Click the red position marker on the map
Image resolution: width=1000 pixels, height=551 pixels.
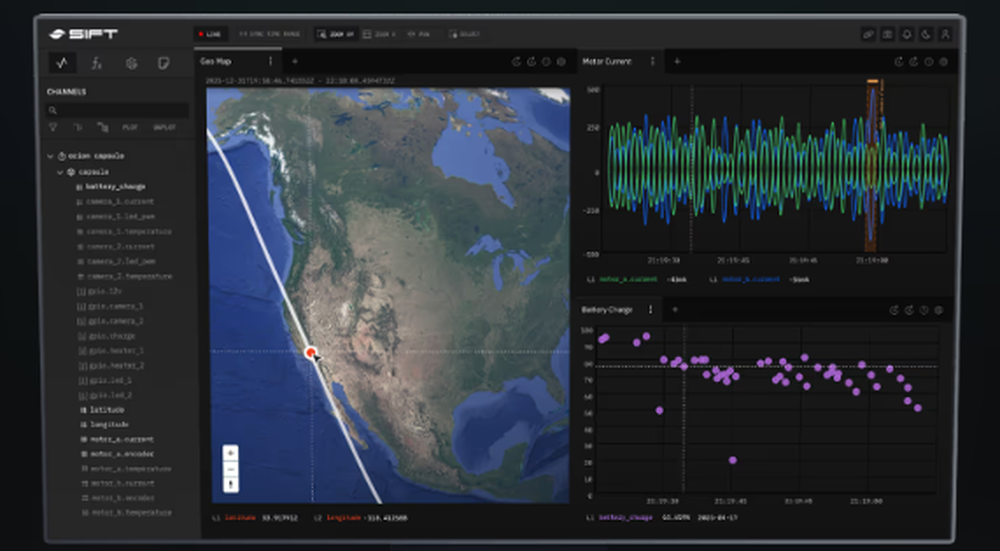pyautogui.click(x=311, y=352)
